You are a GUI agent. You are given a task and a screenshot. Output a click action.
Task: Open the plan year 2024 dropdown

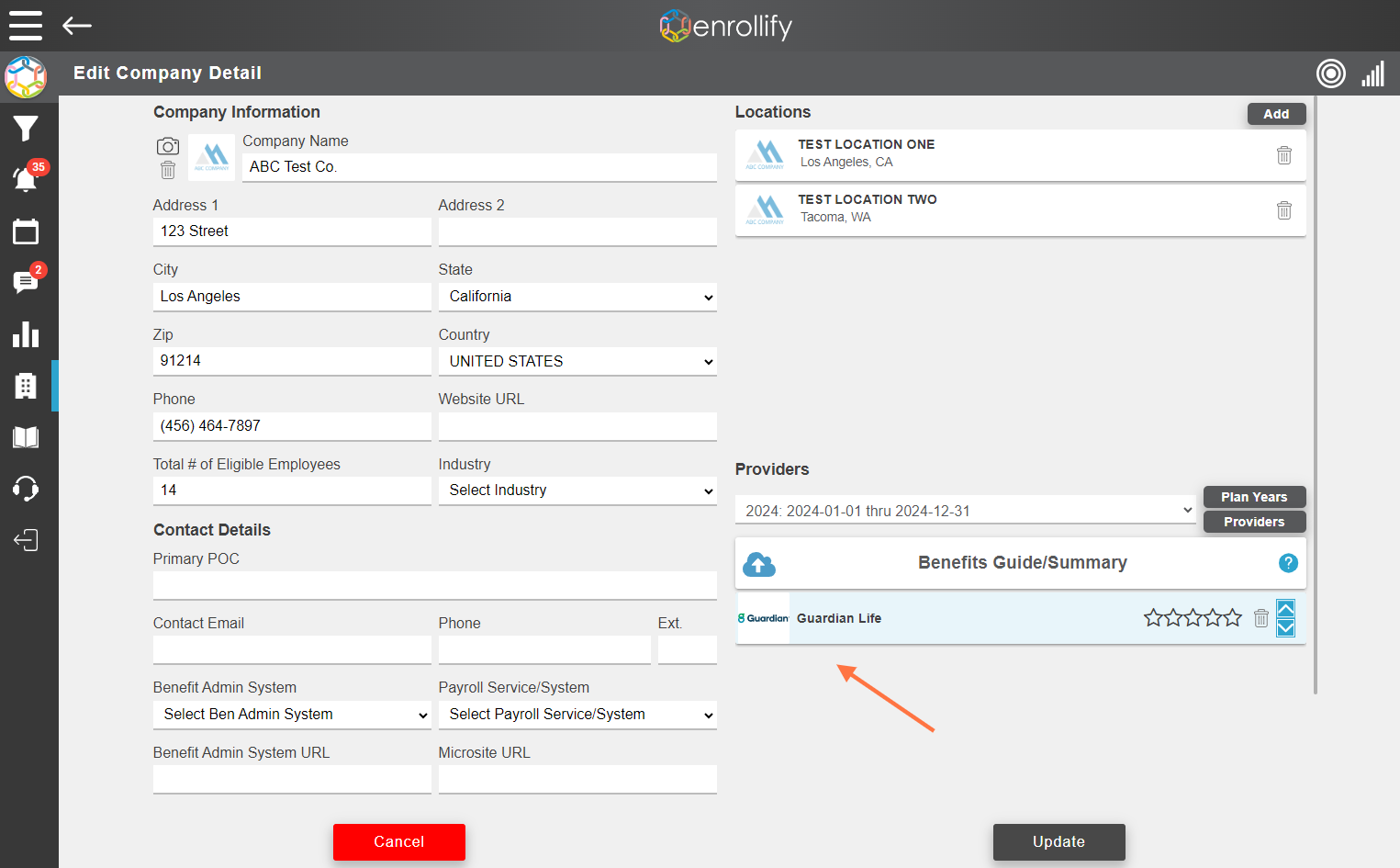(x=966, y=511)
